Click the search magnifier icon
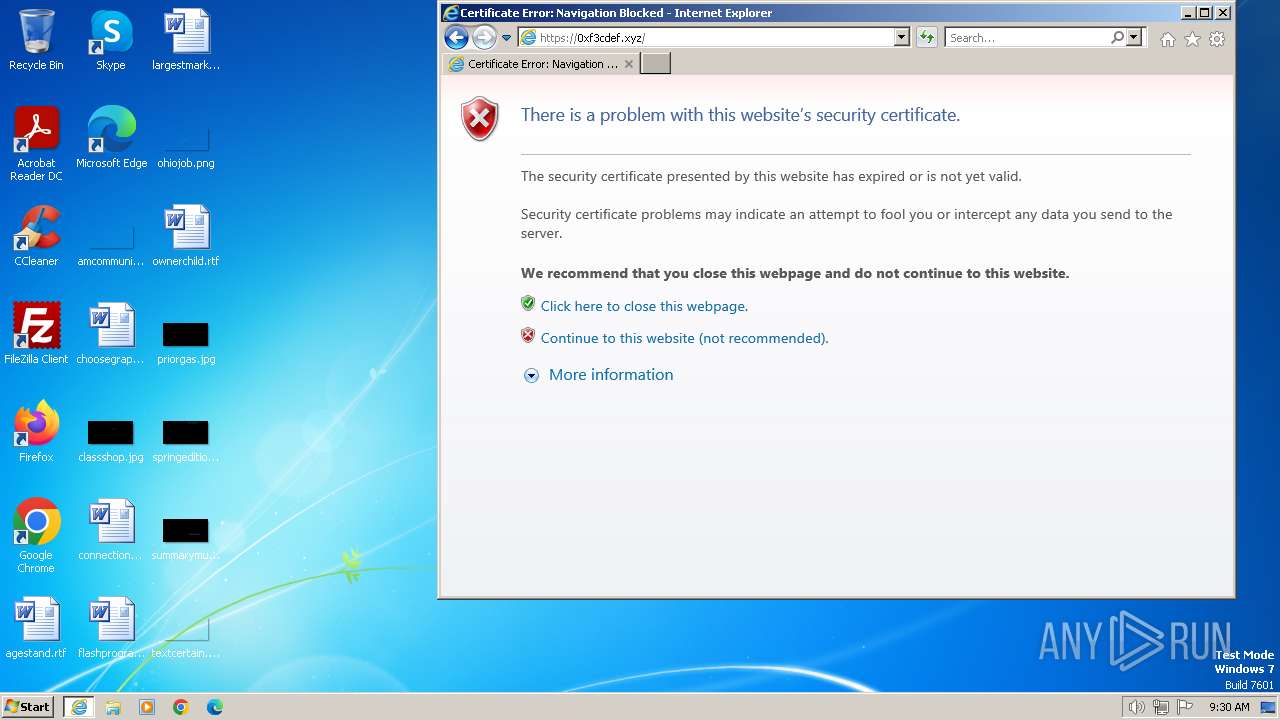The height and width of the screenshot is (720, 1280). [1117, 38]
